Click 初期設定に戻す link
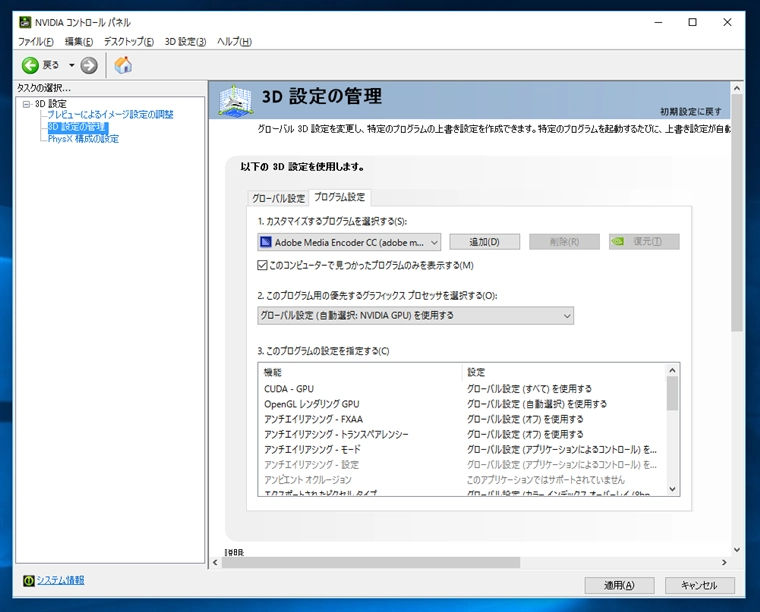The height and width of the screenshot is (612, 760). (x=690, y=111)
